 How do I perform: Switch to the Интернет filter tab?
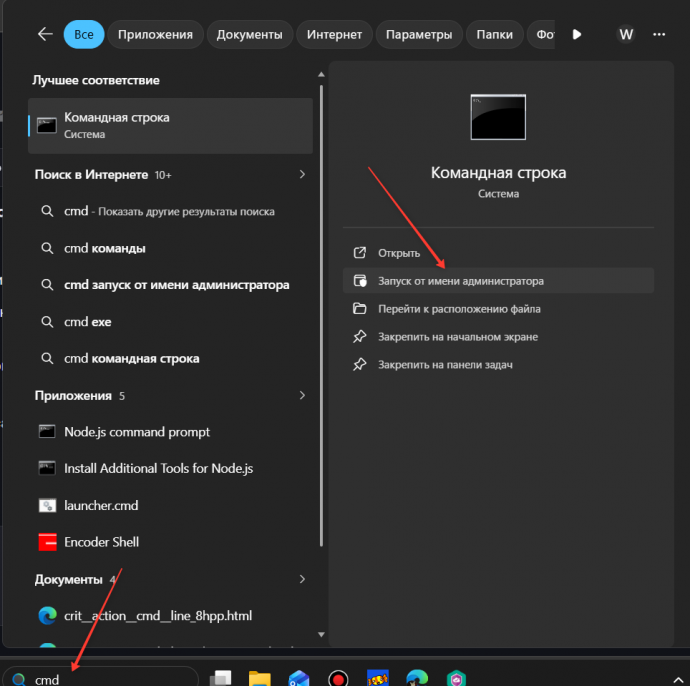click(x=334, y=34)
